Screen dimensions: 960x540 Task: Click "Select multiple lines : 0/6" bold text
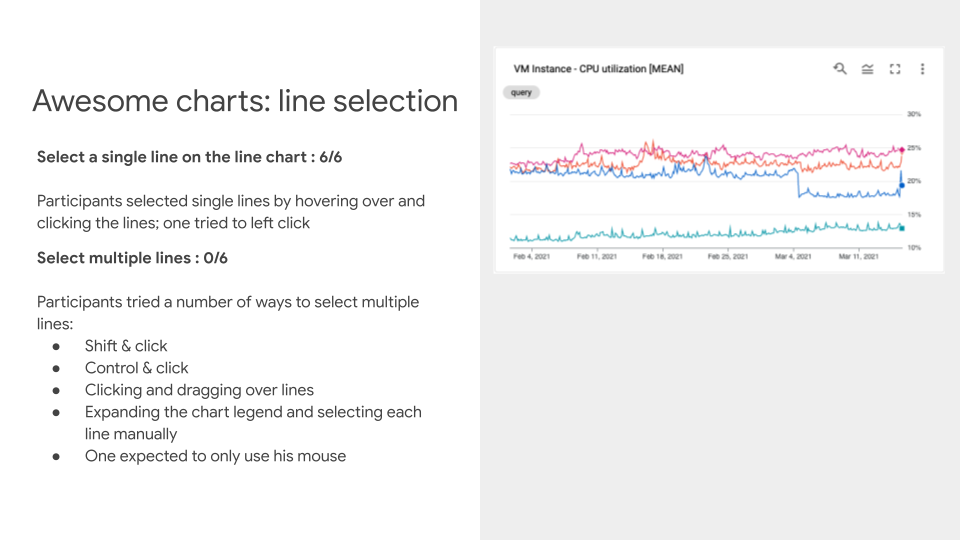(x=132, y=258)
